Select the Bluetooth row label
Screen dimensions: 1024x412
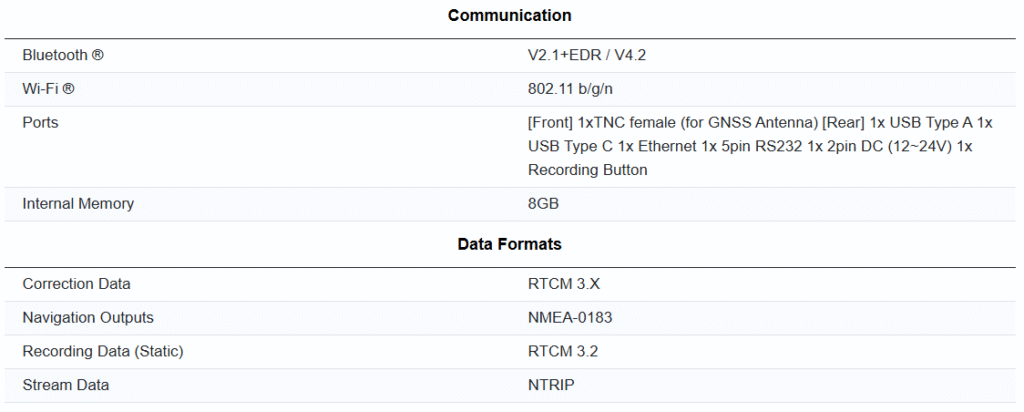click(x=63, y=55)
